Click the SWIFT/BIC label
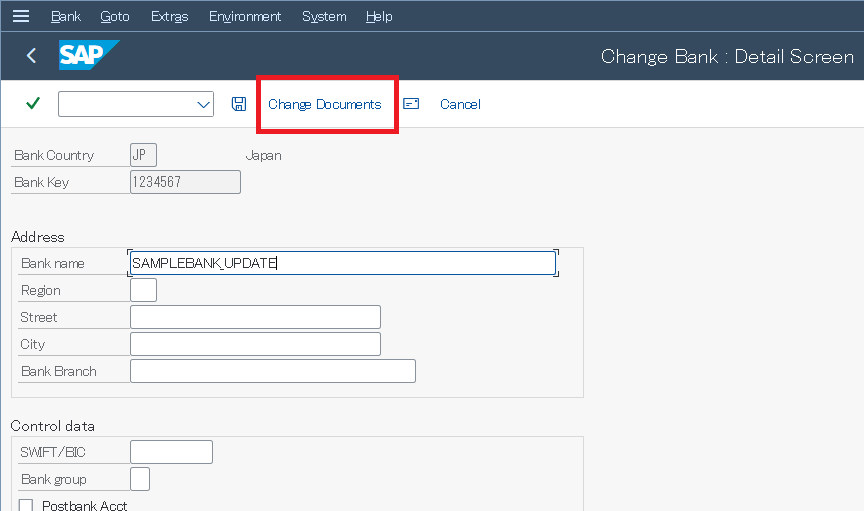 pos(53,453)
